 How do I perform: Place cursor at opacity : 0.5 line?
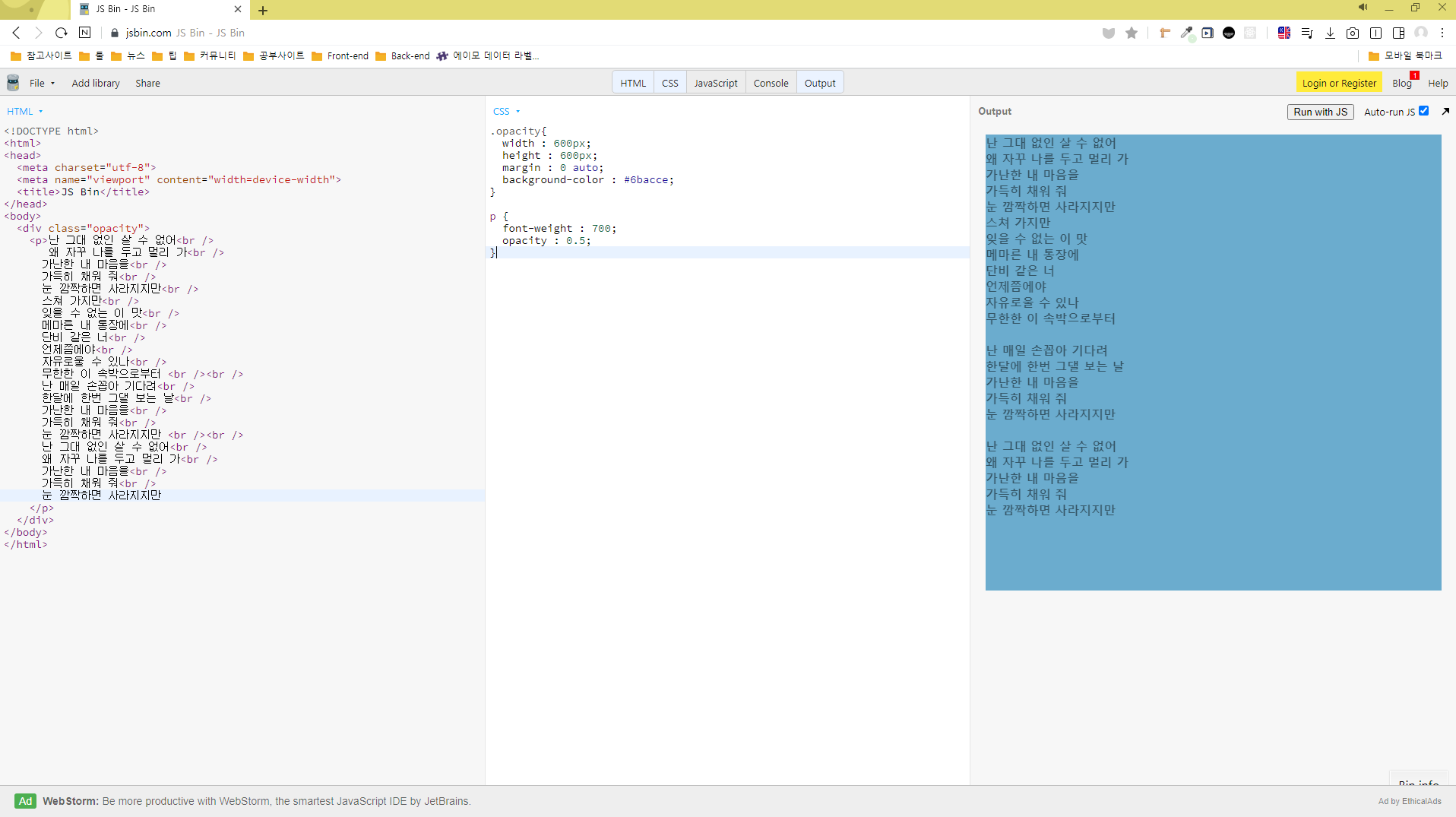click(x=546, y=241)
